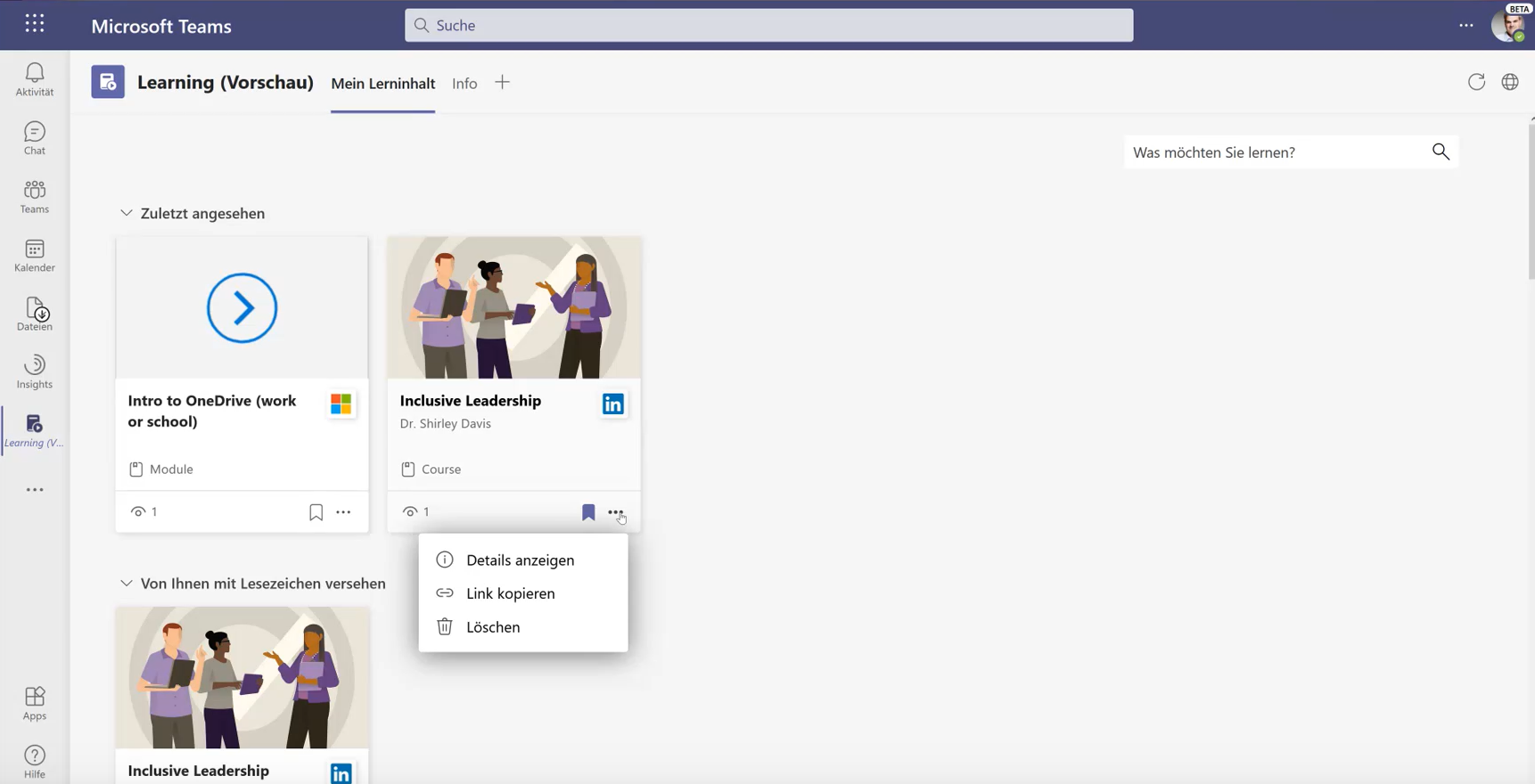This screenshot has height=784, width=1535.
Task: Switch to the Mein Lerninhalt tab
Action: (x=383, y=83)
